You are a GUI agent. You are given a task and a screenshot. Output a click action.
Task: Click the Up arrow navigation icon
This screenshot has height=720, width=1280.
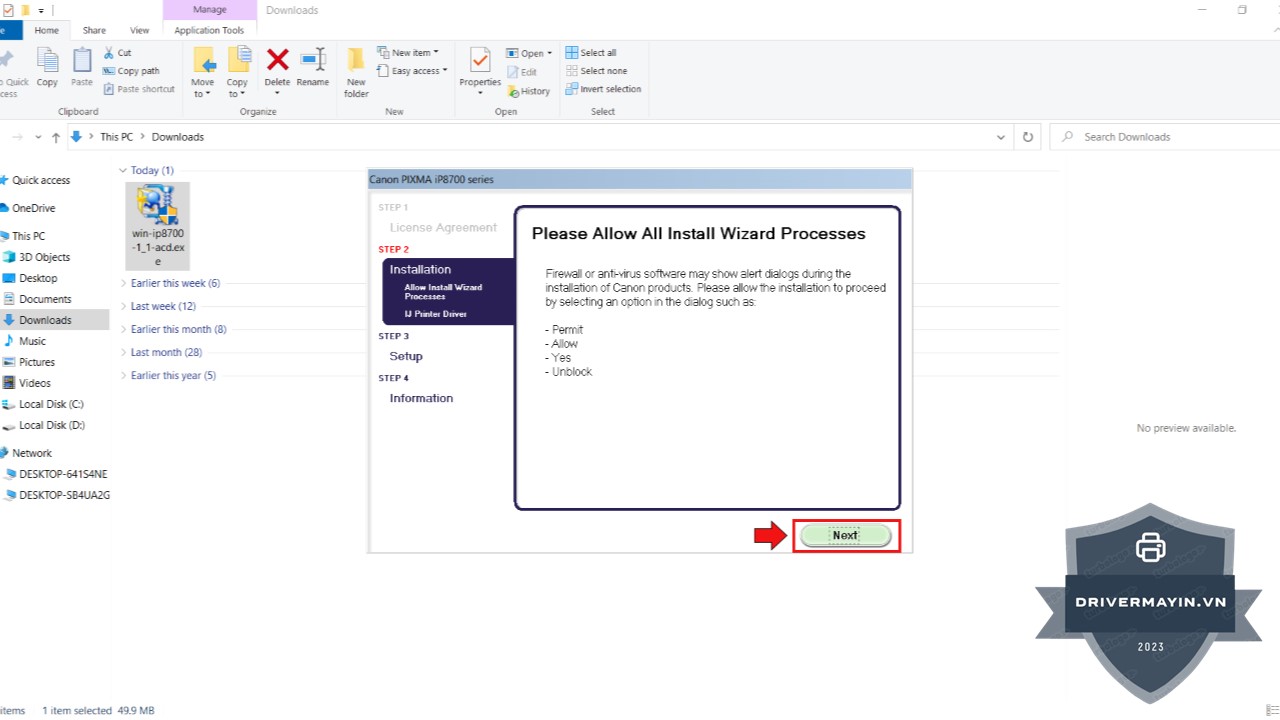(x=56, y=137)
